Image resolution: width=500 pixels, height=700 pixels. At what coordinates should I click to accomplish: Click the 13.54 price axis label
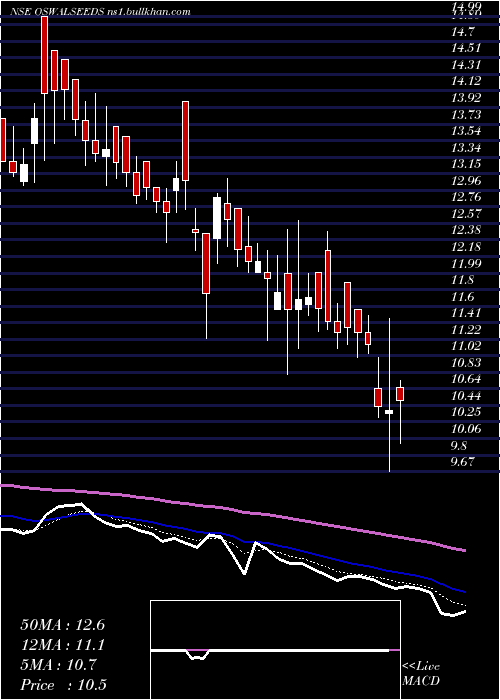tap(465, 131)
